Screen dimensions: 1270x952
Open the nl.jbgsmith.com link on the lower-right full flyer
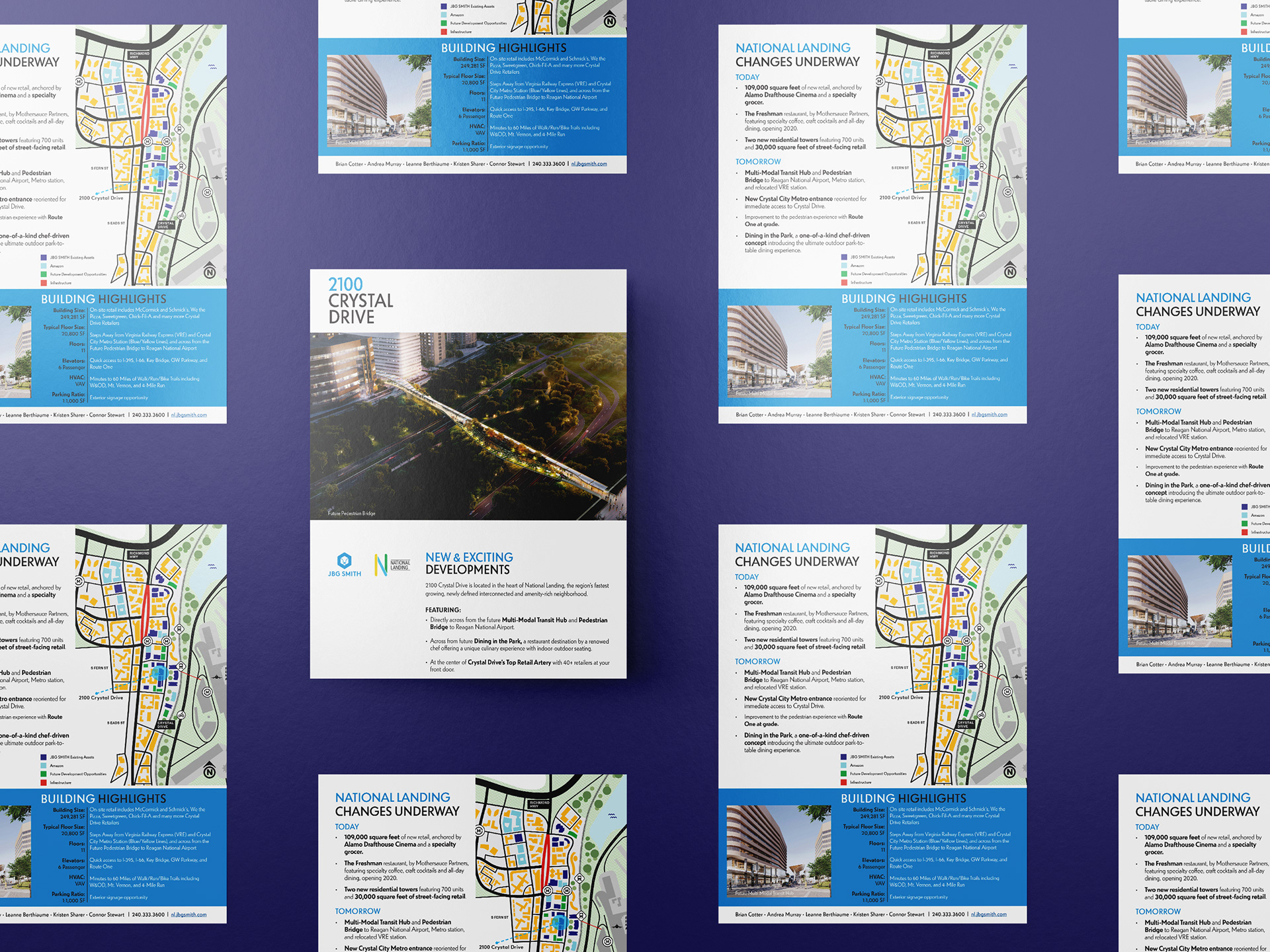coord(988,914)
